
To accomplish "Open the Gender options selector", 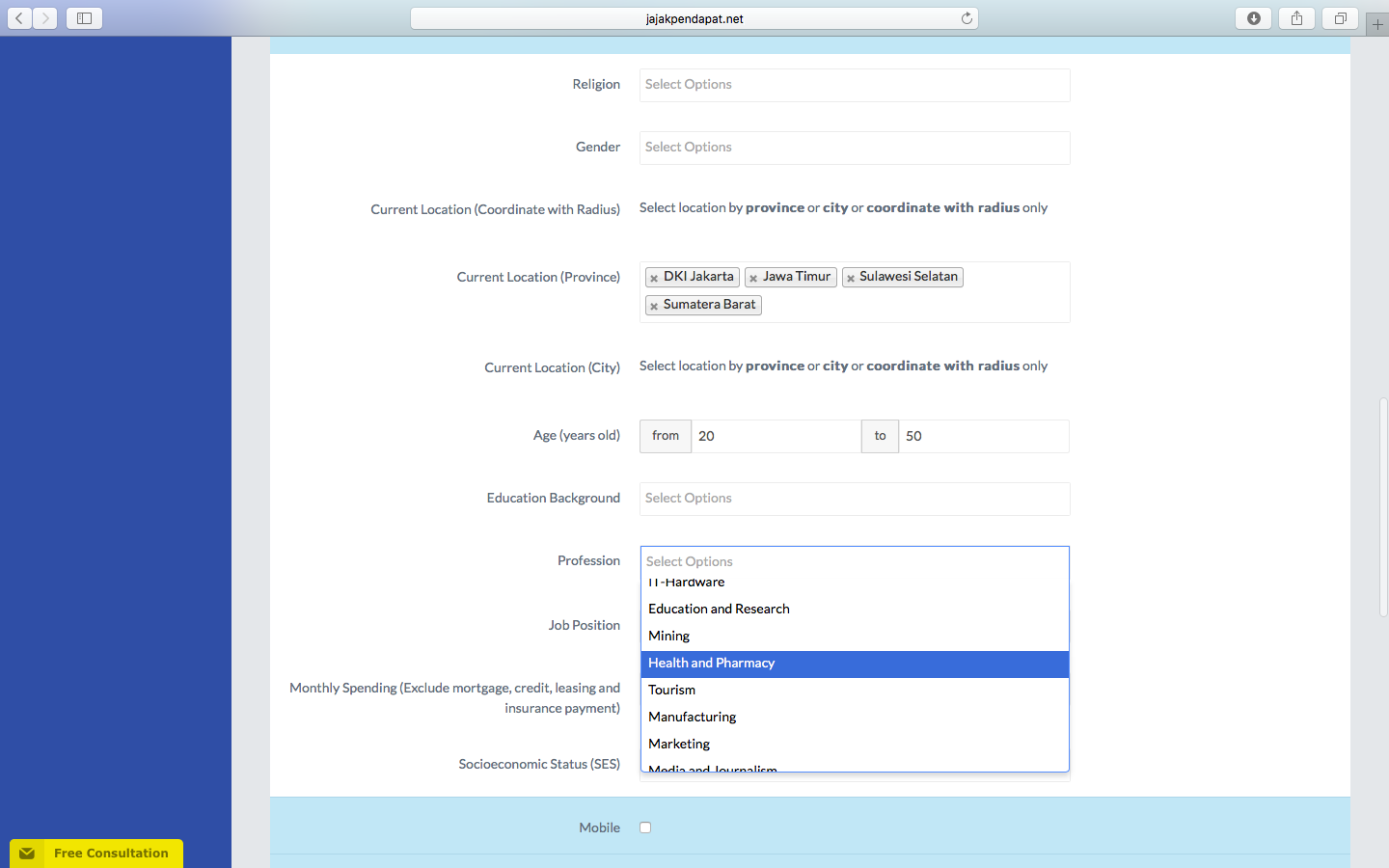I will pyautogui.click(x=854, y=148).
